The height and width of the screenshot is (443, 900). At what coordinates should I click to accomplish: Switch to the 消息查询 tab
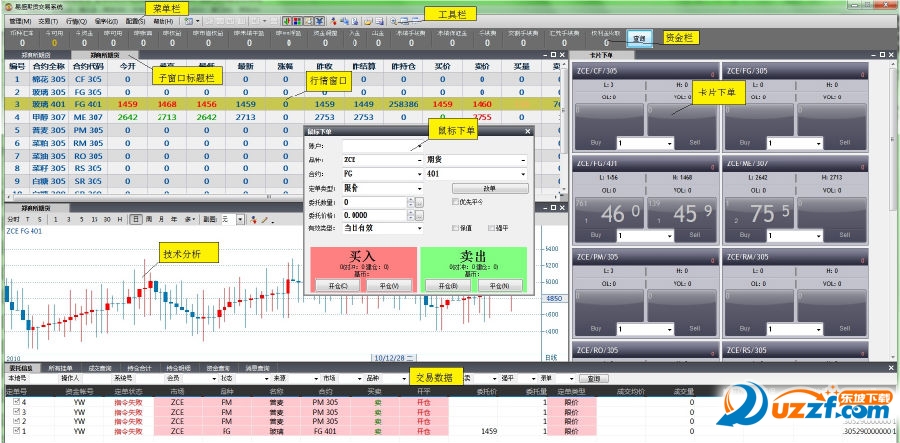[x=257, y=368]
